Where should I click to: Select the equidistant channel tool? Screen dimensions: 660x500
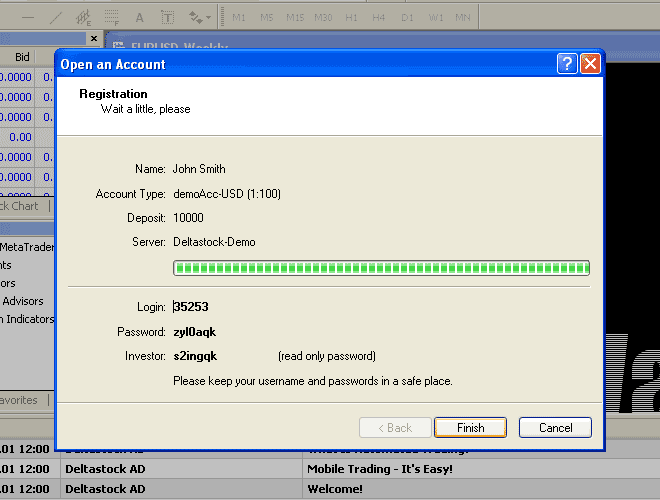[83, 18]
